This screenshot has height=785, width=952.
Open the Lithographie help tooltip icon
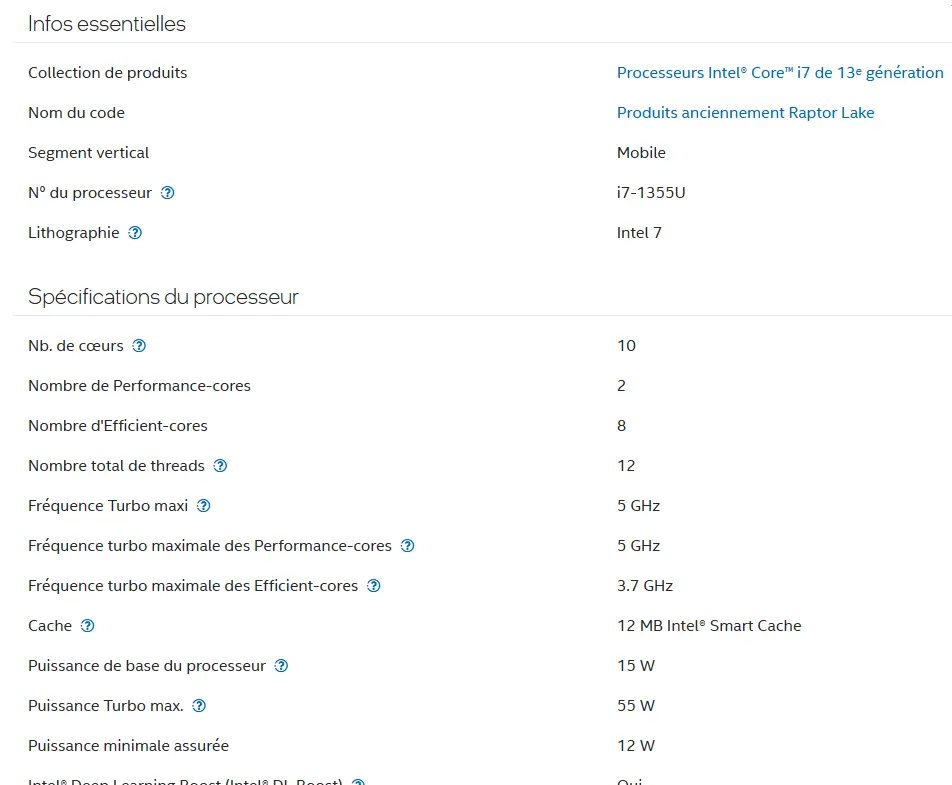pyautogui.click(x=135, y=233)
